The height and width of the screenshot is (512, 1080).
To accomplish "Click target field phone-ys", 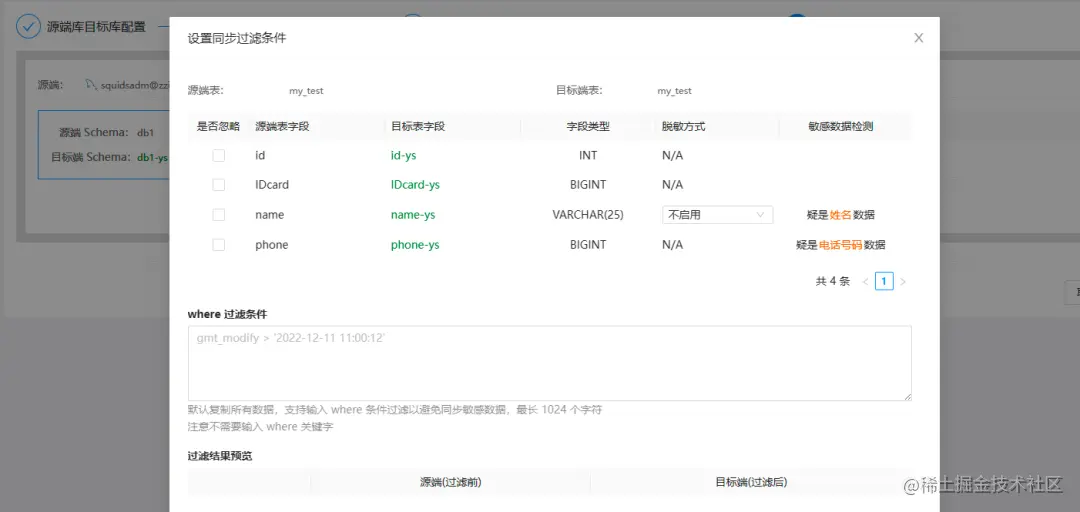I will click(415, 245).
